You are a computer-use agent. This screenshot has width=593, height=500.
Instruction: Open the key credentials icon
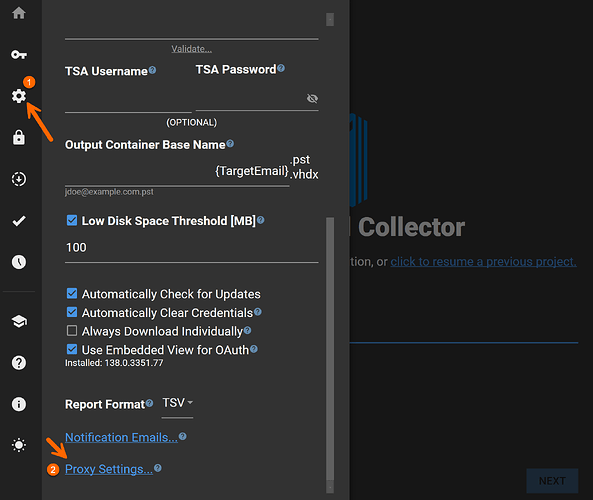click(x=19, y=55)
